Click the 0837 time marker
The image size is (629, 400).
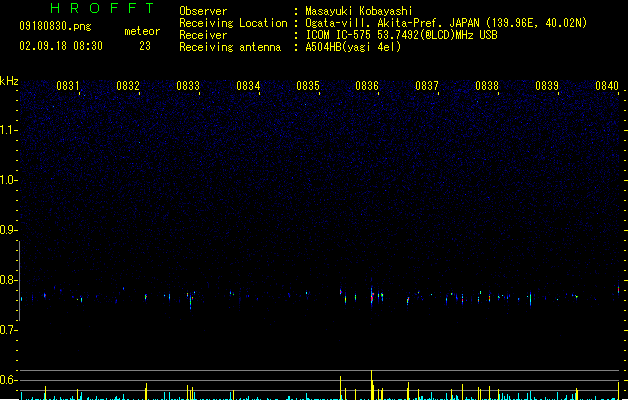click(427, 85)
